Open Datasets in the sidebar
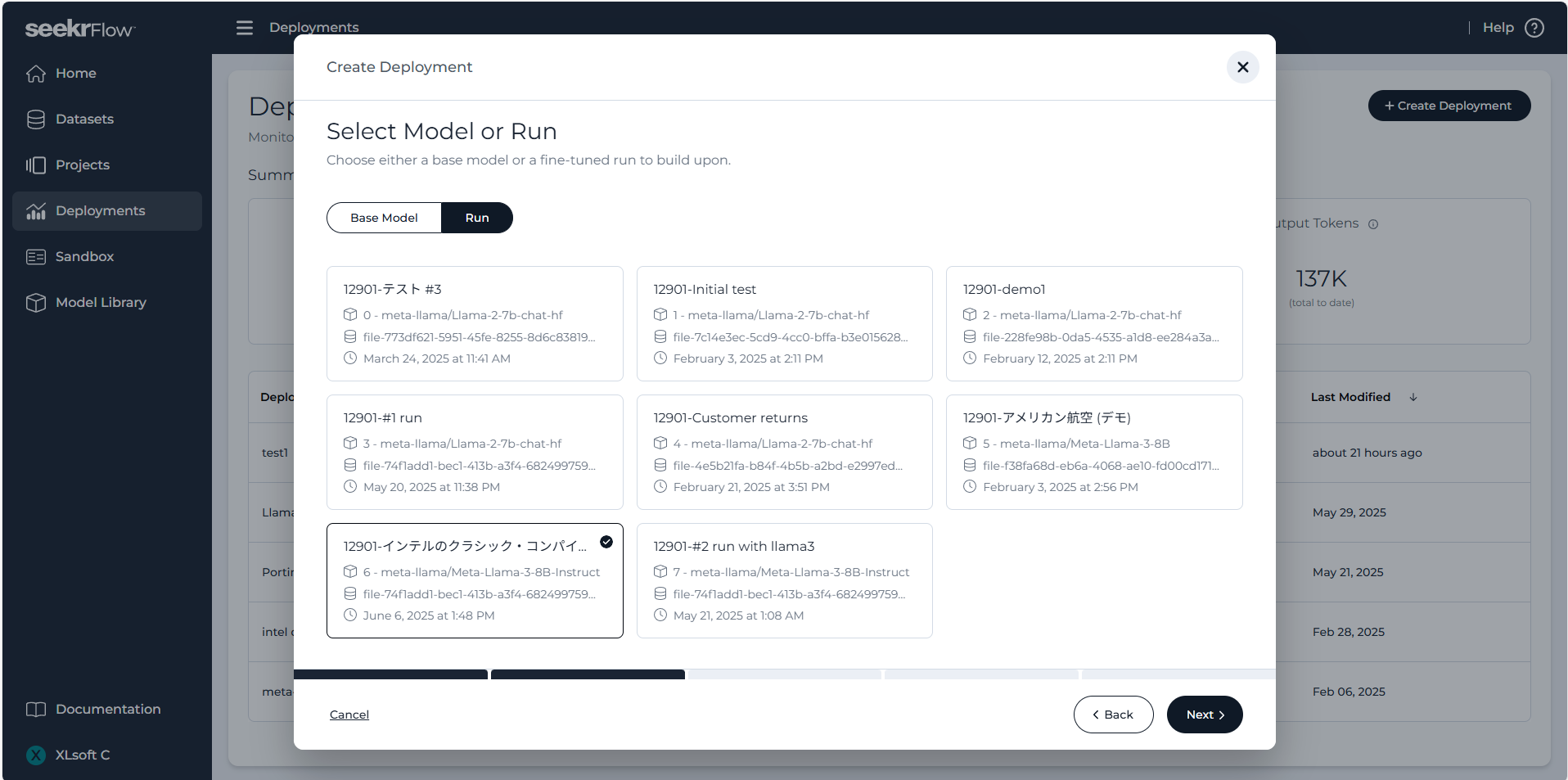 click(107, 119)
